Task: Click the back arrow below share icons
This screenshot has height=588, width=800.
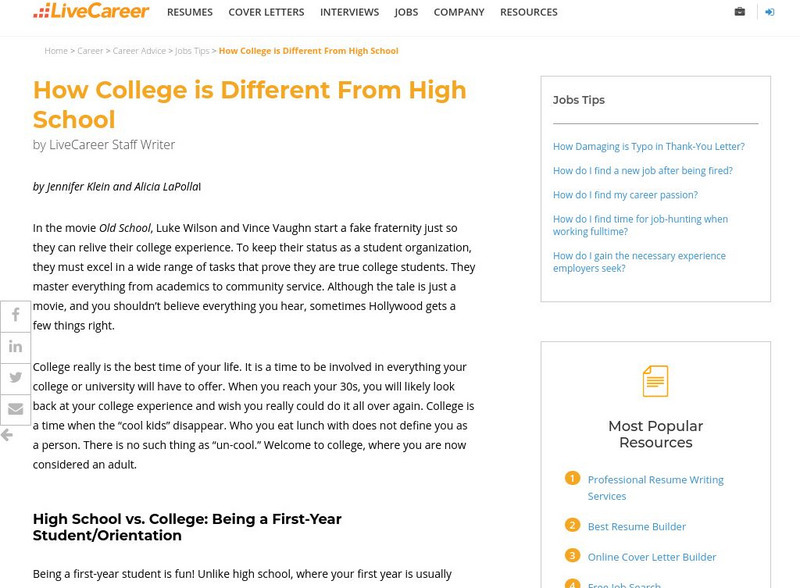Action: click(10, 434)
